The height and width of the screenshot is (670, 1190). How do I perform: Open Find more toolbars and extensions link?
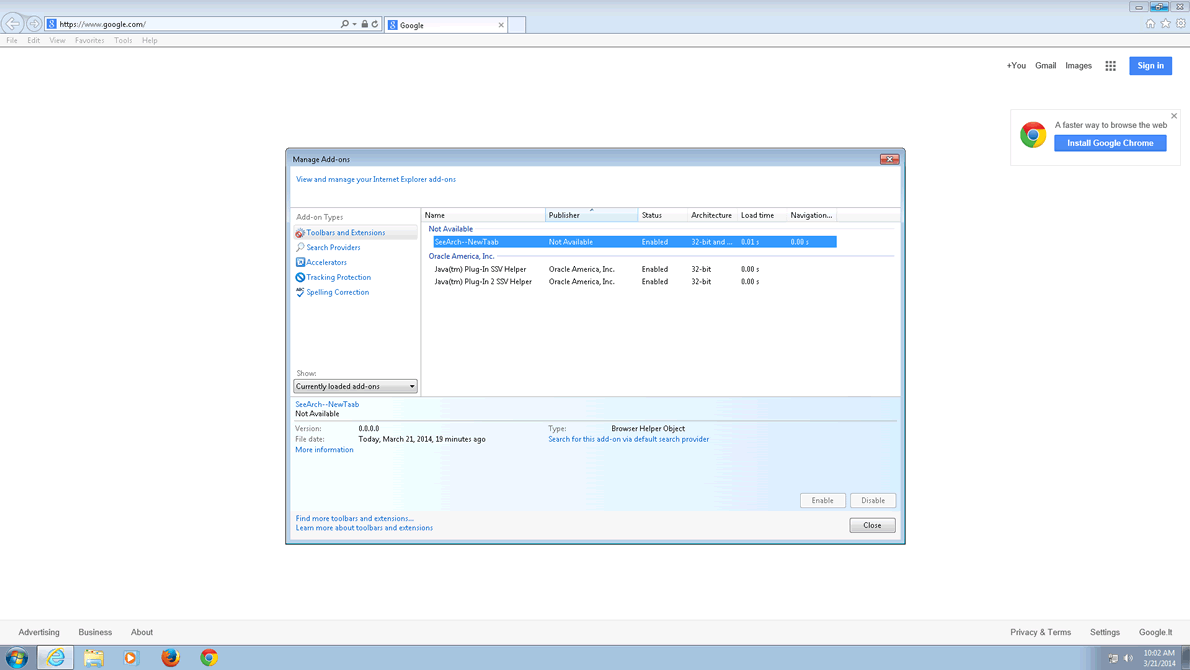[354, 519]
